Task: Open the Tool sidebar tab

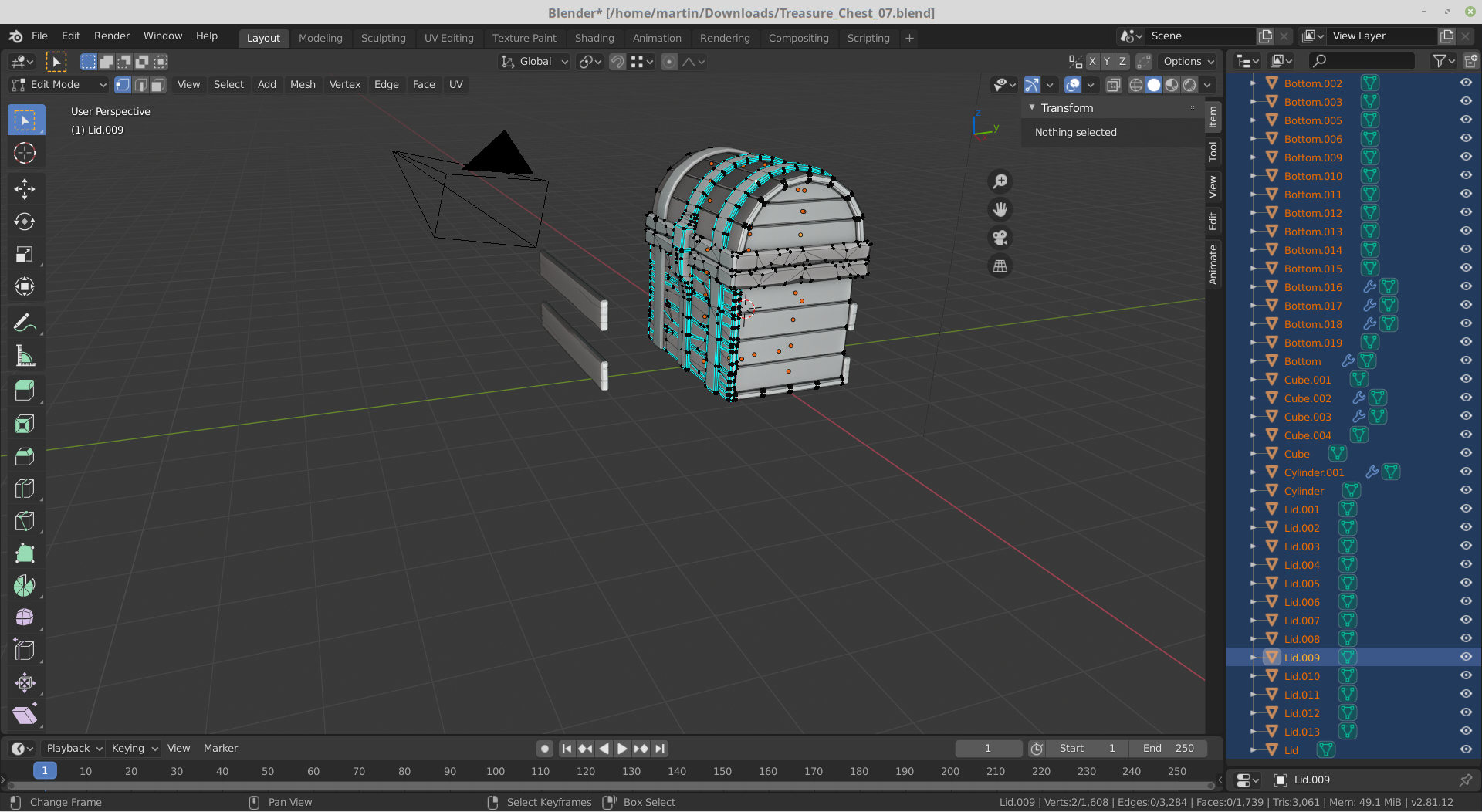Action: [x=1213, y=151]
